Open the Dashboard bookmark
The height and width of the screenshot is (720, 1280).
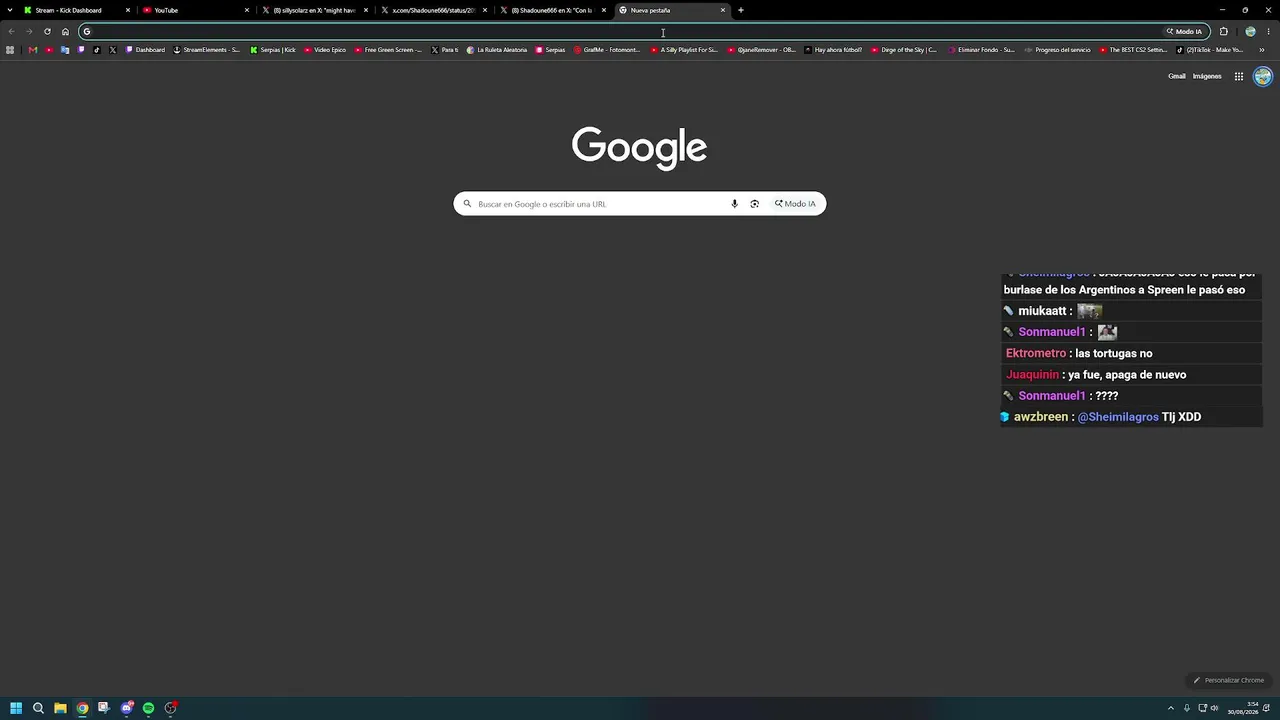coord(145,50)
